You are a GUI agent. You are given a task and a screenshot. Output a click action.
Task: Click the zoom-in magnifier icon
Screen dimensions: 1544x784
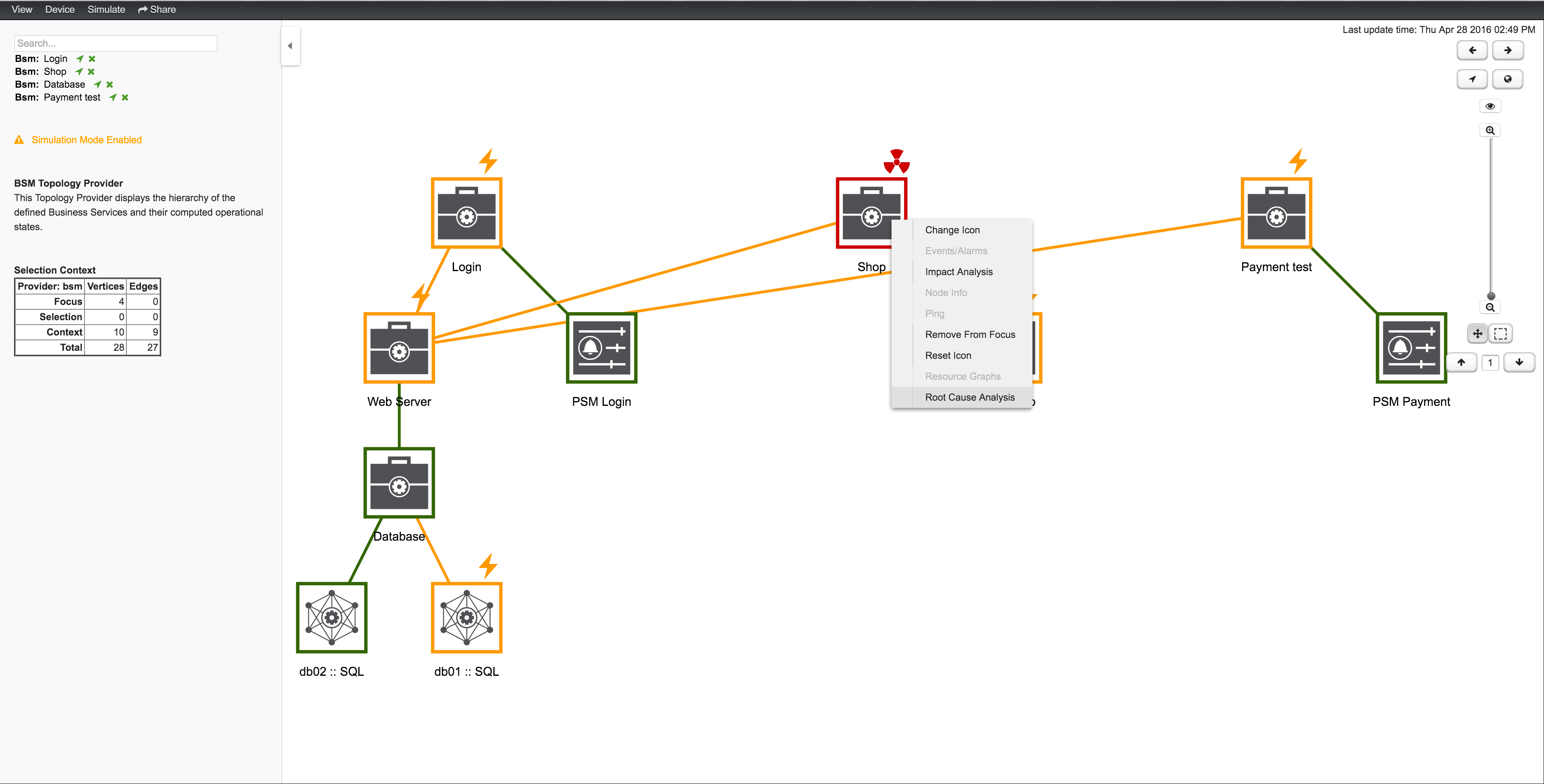(1490, 130)
